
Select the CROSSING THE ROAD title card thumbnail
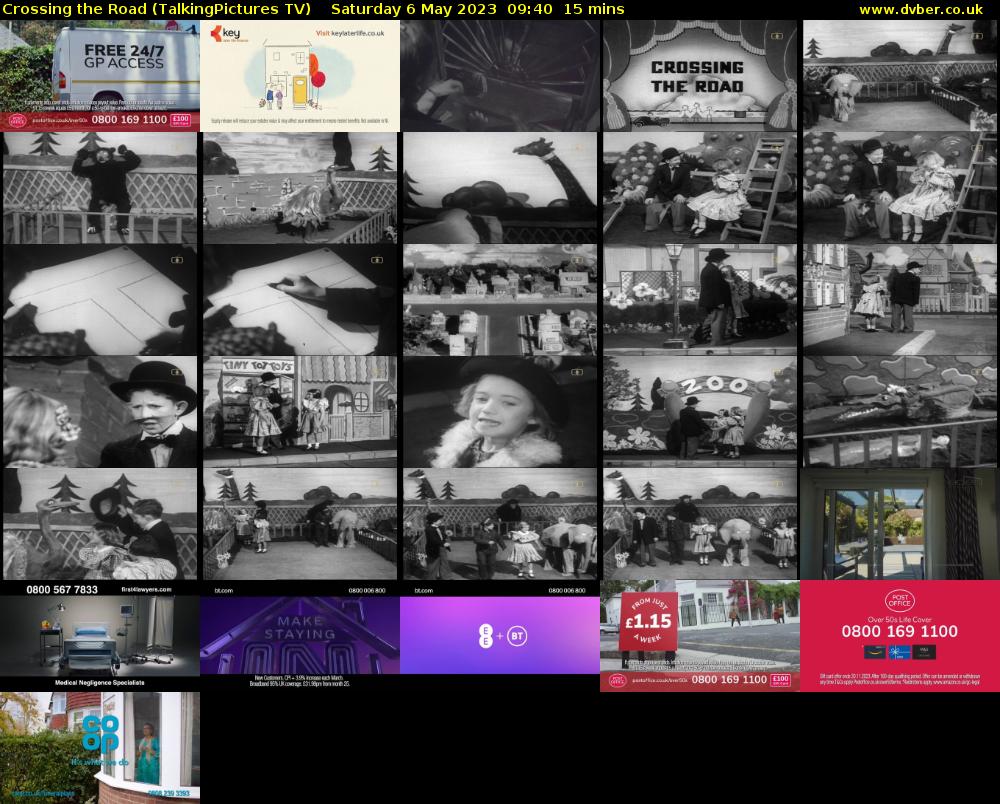coord(700,76)
